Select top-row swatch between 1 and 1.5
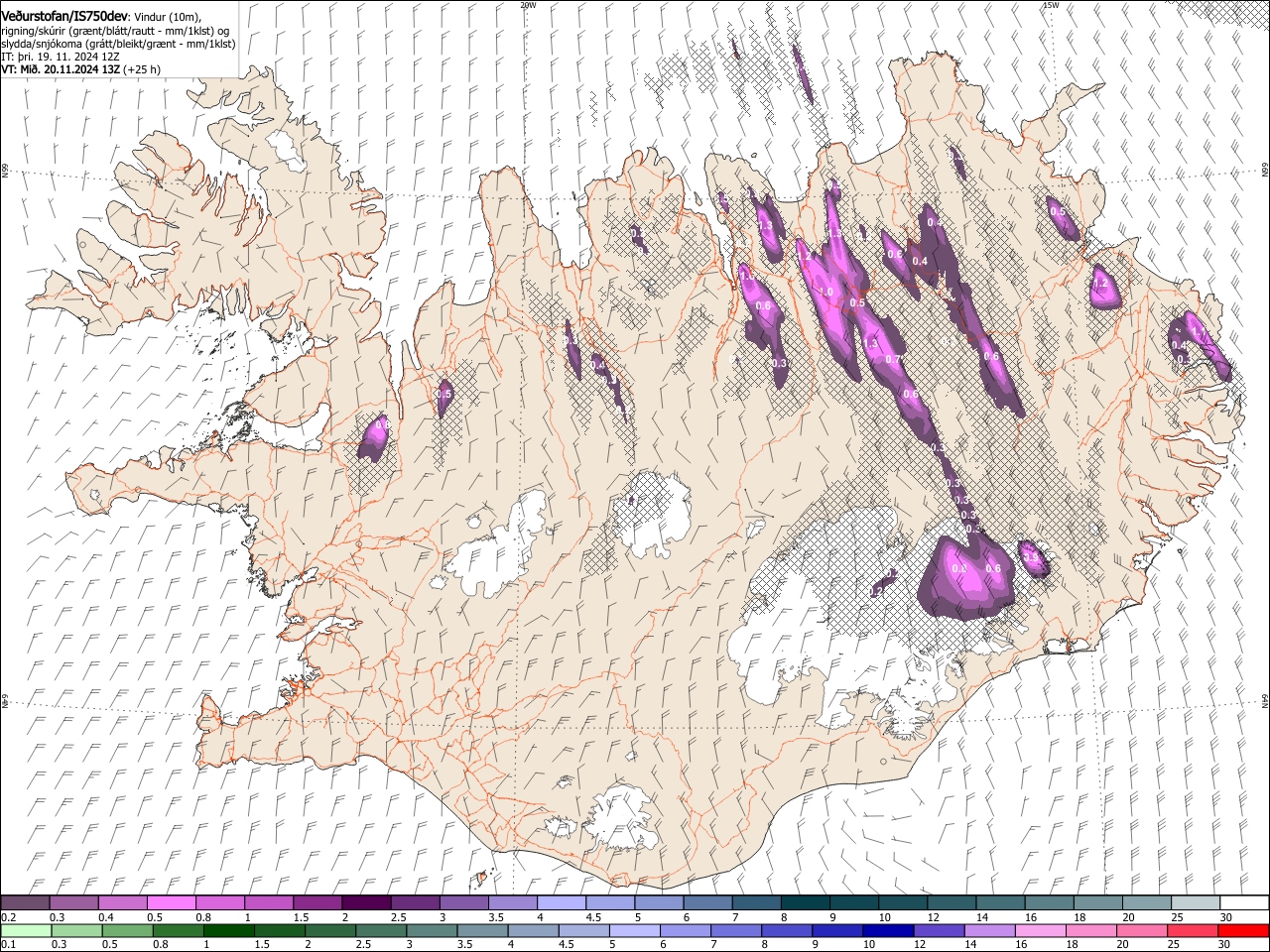1270x952 pixels. tap(269, 903)
